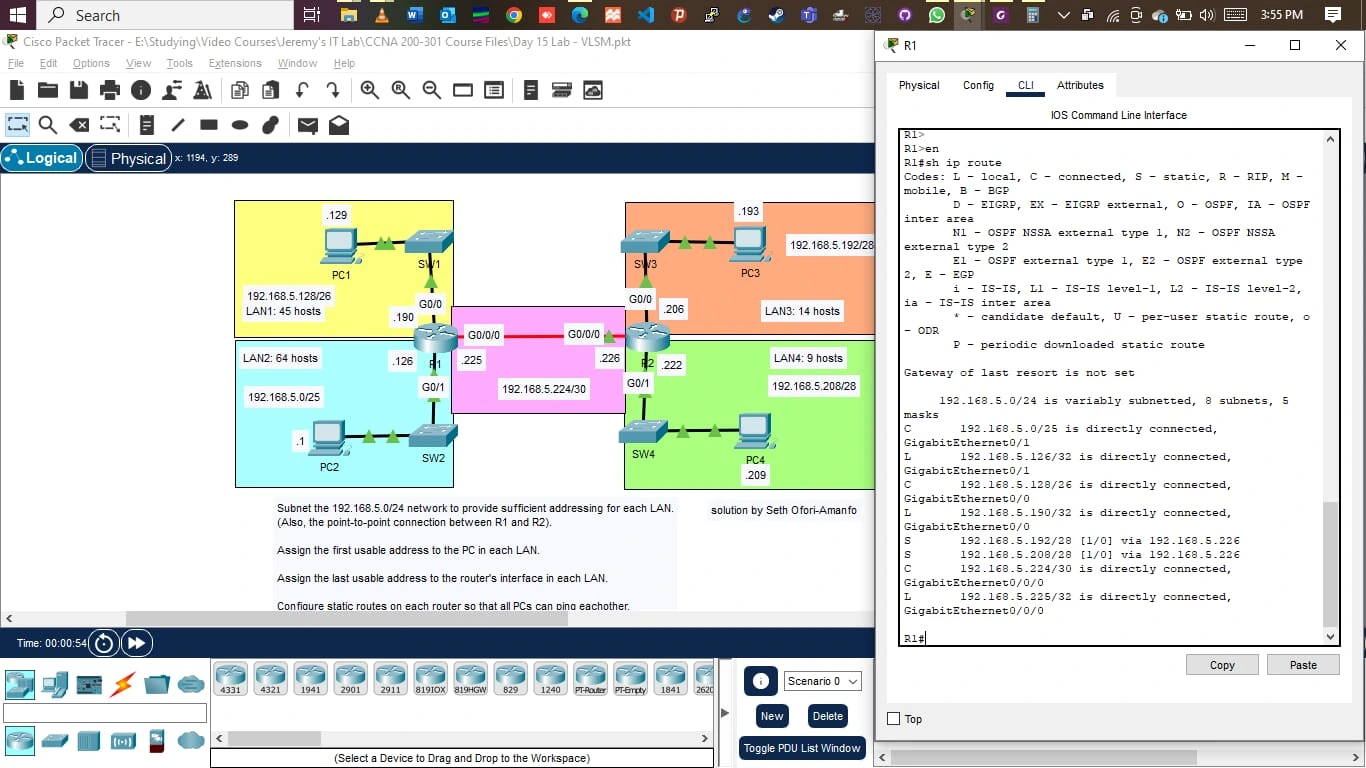Add a Complex PDU with open envelope icon
Screen dimensions: 1366x768
[x=339, y=125]
